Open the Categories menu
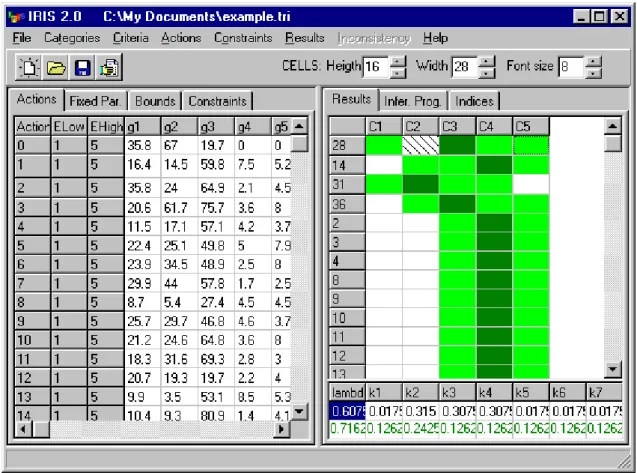637x473 pixels. (x=72, y=38)
